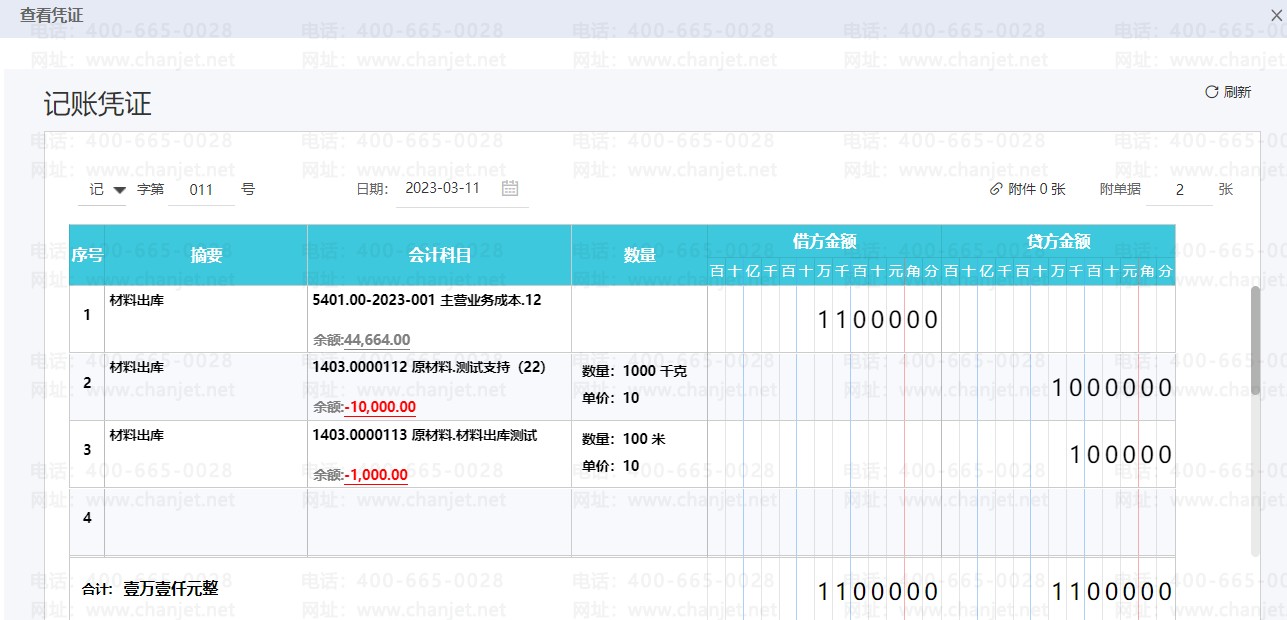Click row 3 unit price 单价: 10

610,466
